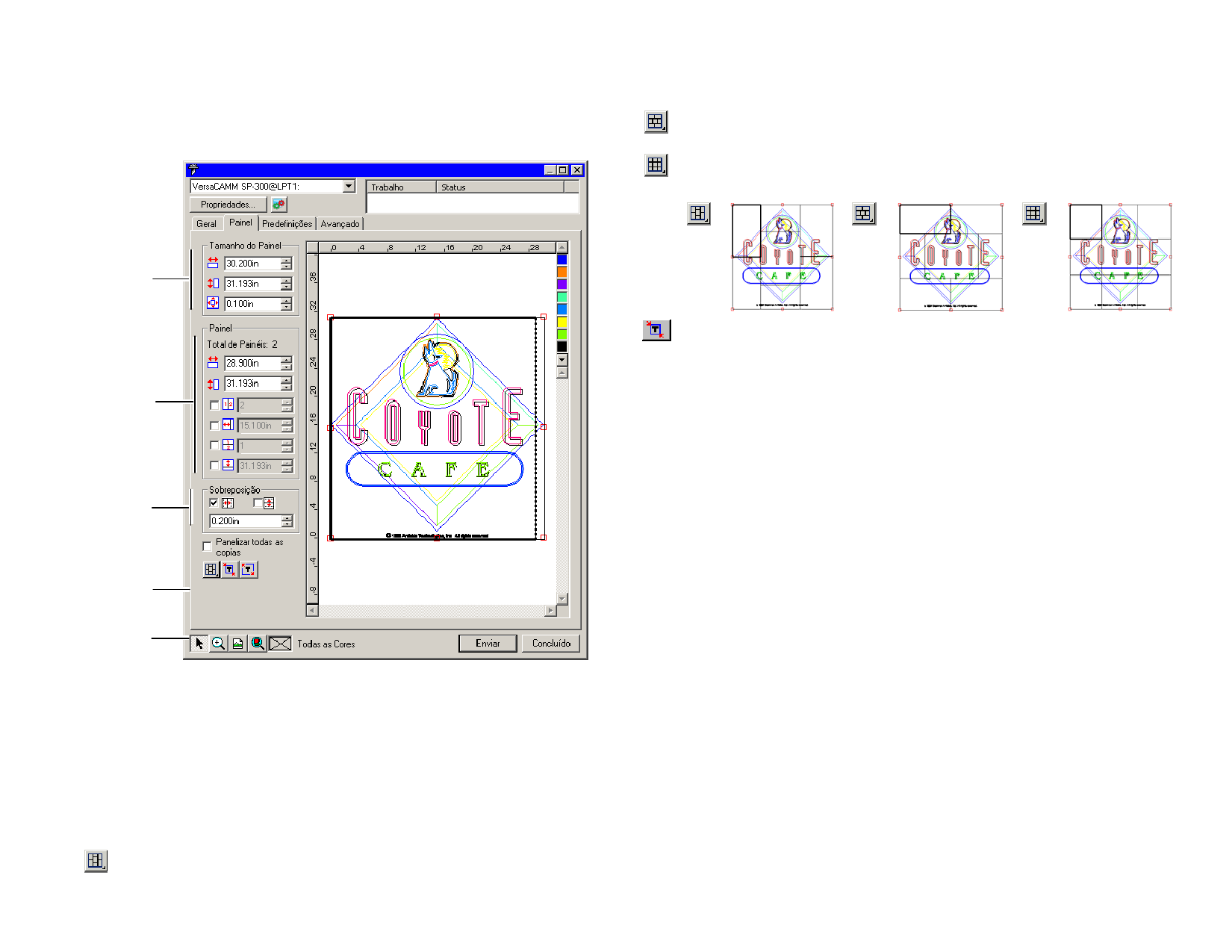This screenshot has height=952, width=1232.
Task: Click the rightmost panel icon below Panelizar
Action: click(x=248, y=570)
